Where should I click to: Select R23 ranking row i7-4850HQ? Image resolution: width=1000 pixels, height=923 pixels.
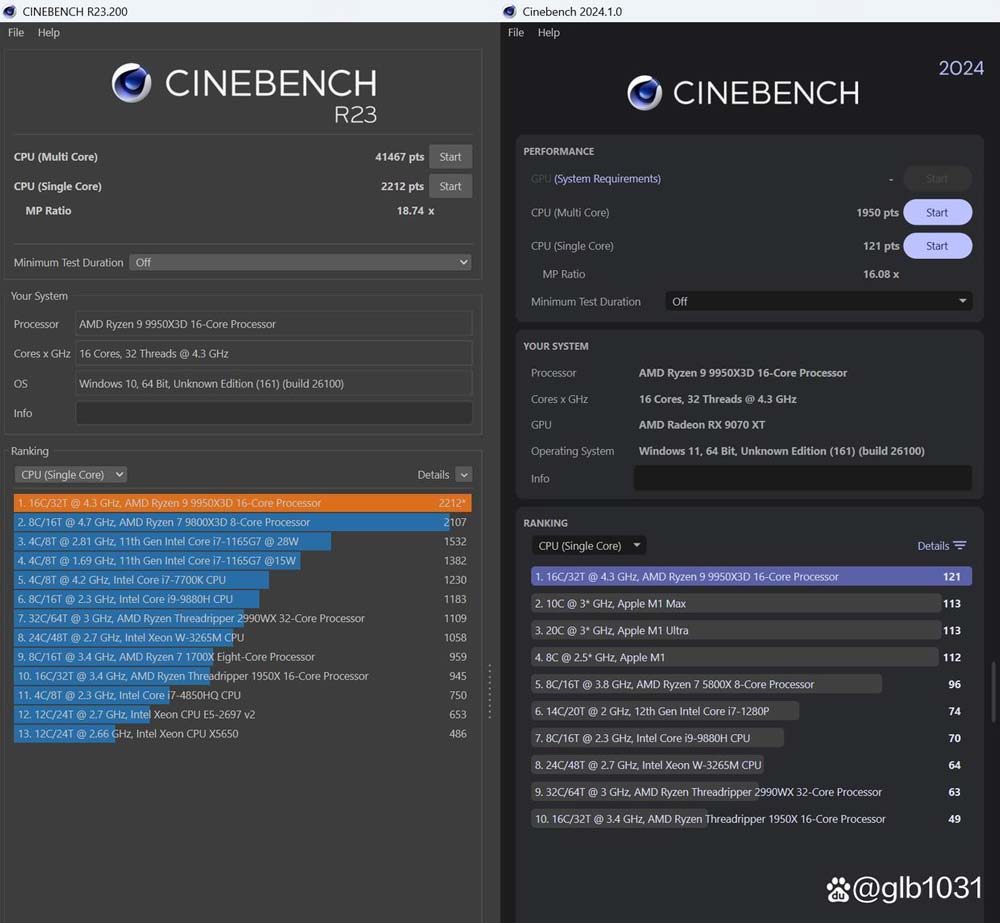(x=242, y=695)
